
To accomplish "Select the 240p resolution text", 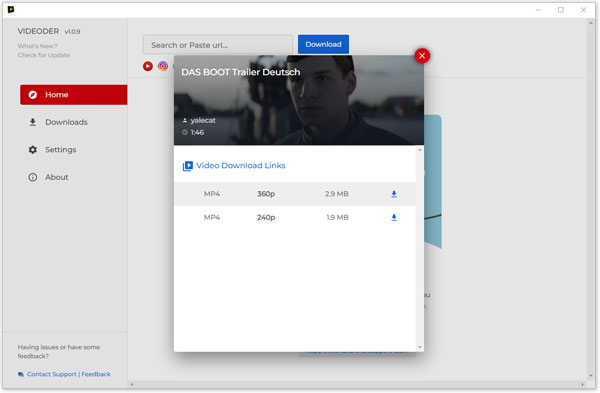I will click(x=266, y=217).
